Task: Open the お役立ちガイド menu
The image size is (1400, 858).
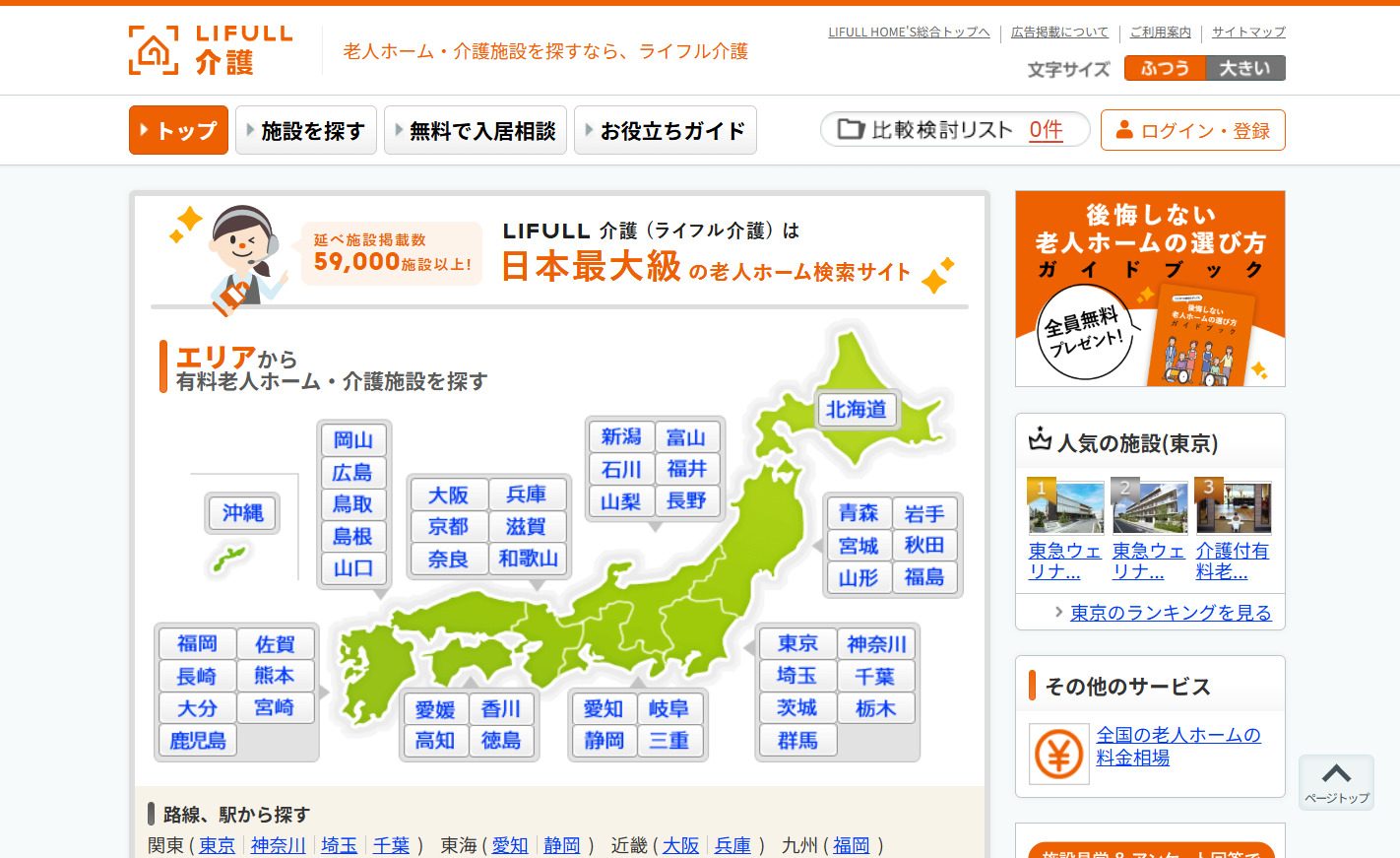Action: pyautogui.click(x=666, y=130)
